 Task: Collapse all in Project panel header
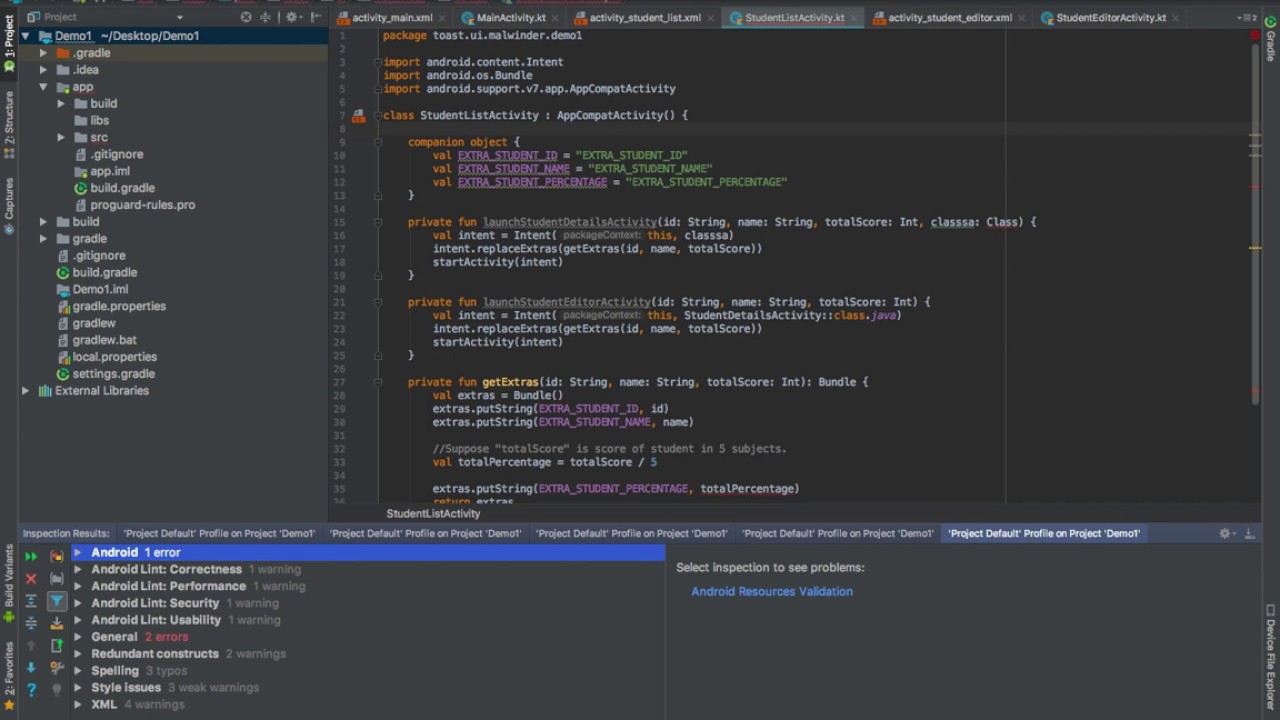[265, 17]
